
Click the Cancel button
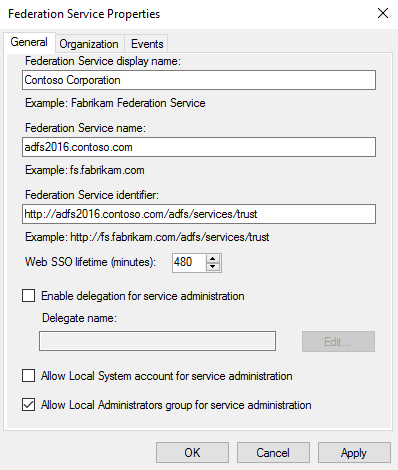273,453
